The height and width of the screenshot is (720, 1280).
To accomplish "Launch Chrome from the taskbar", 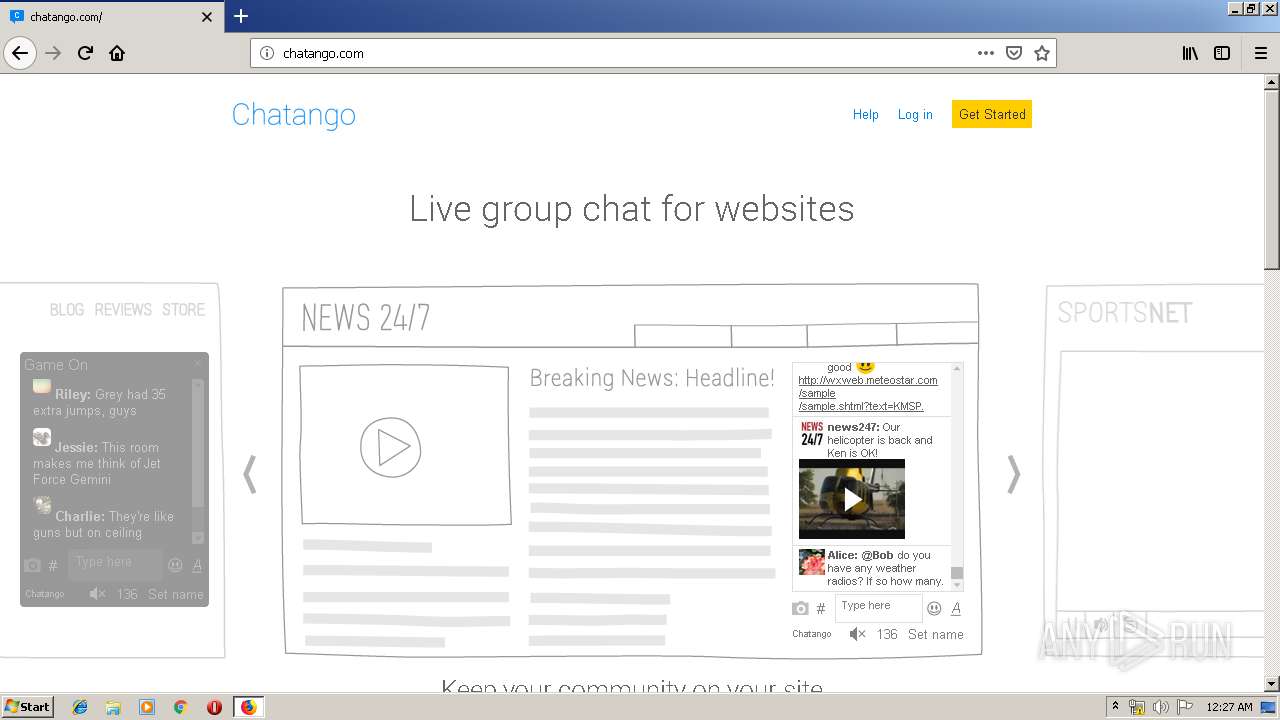I will pyautogui.click(x=180, y=707).
